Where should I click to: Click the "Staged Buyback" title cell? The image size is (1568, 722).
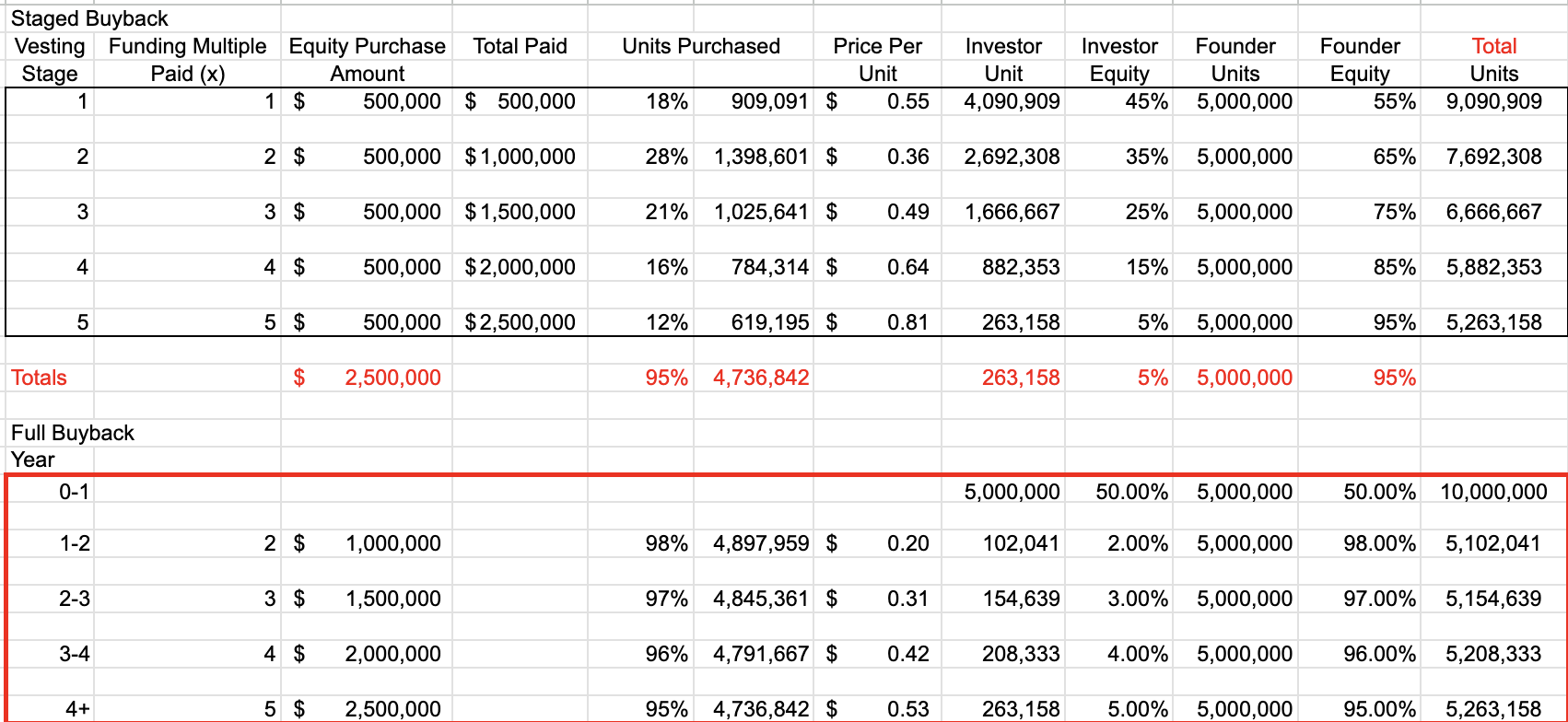tap(89, 18)
